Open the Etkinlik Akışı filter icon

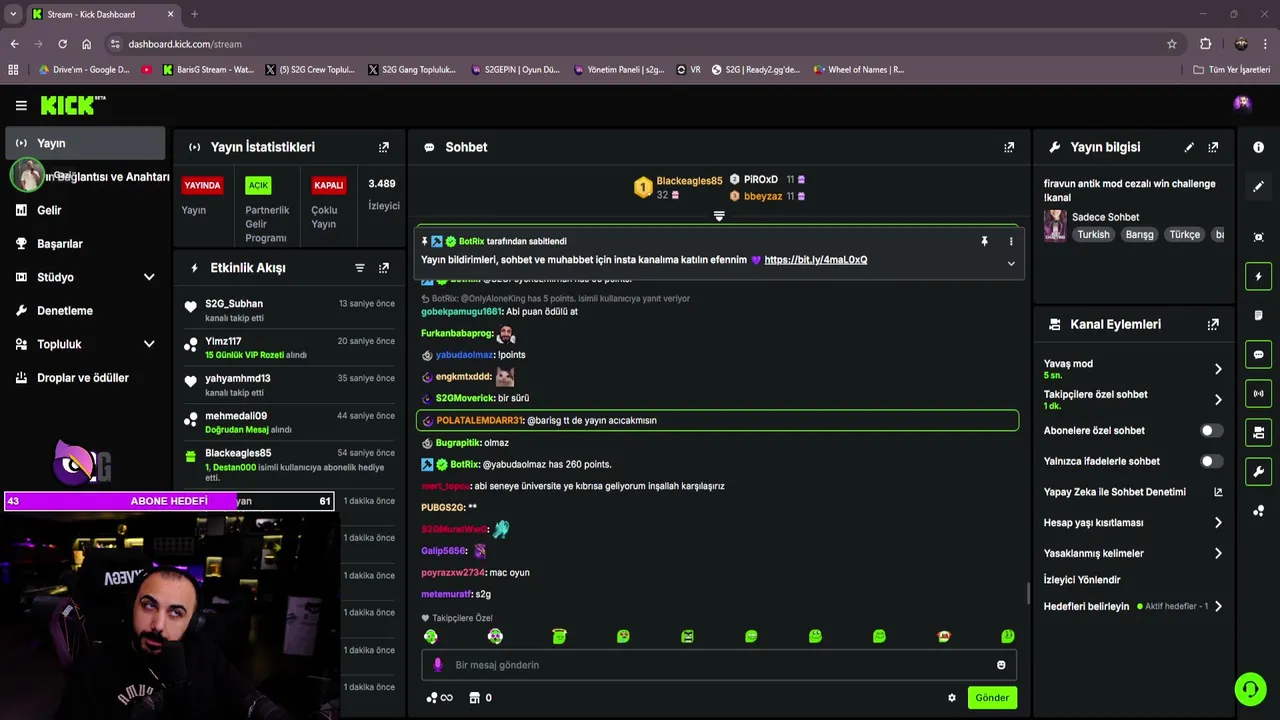(360, 268)
